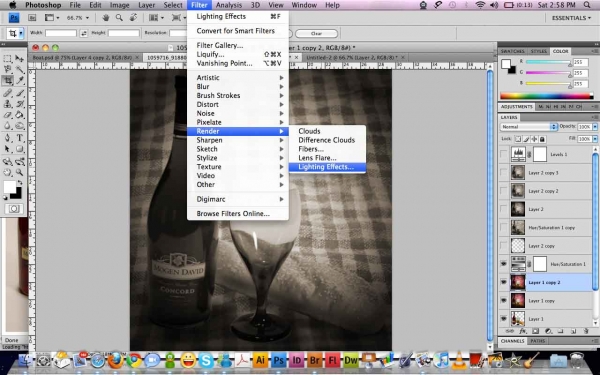Viewport: 600px width, 375px height.
Task: Show visibility of Levels 1 layer
Action: pos(504,154)
